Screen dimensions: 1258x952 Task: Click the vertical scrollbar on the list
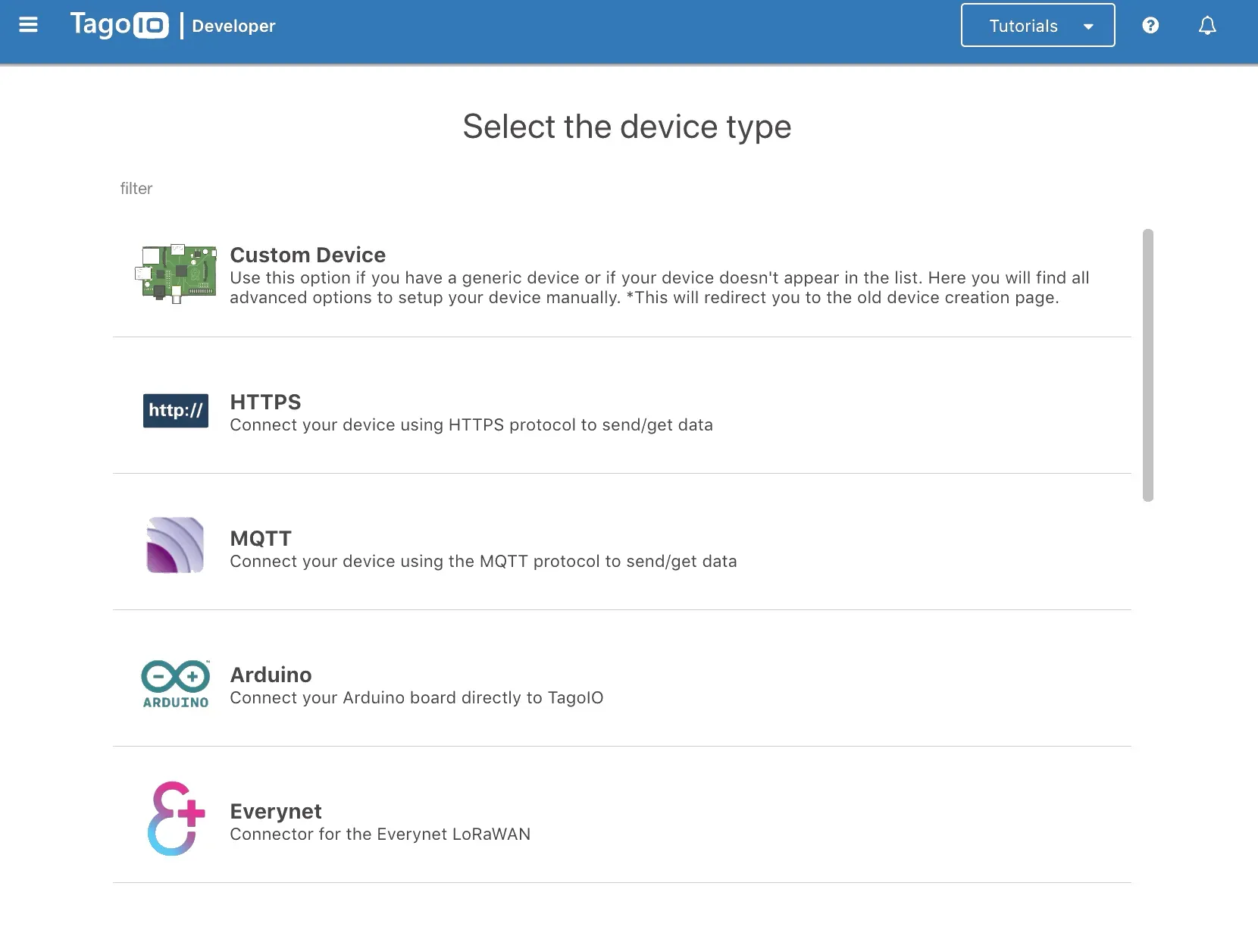pos(1147,364)
